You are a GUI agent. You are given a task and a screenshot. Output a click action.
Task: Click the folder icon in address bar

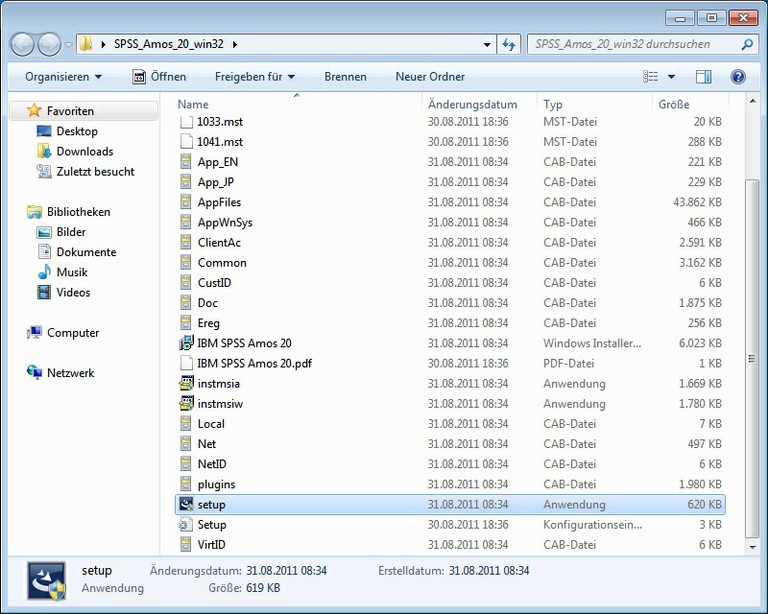pos(86,44)
